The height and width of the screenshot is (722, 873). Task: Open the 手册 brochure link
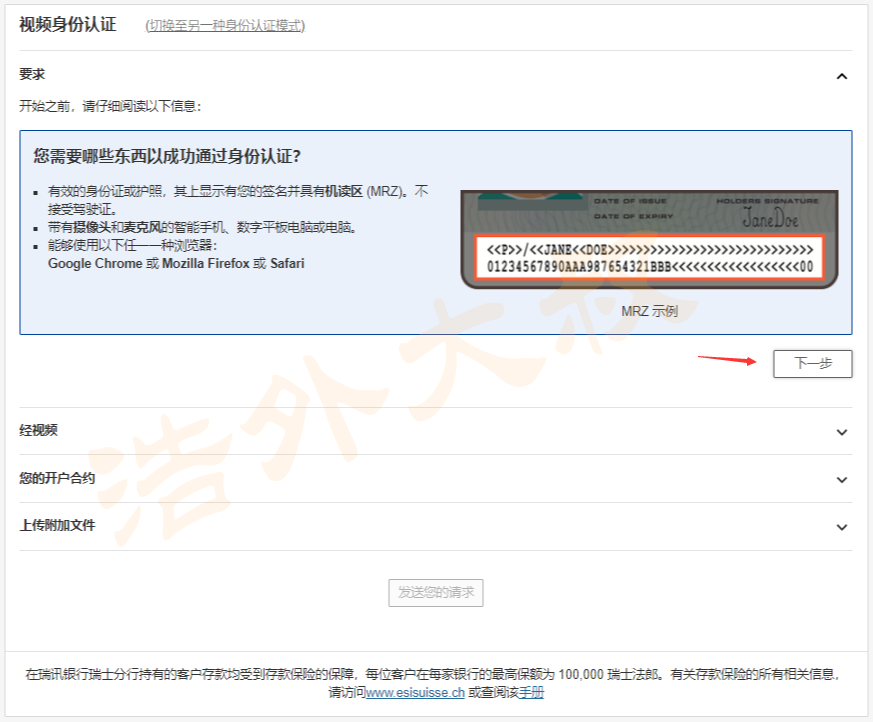pos(531,692)
